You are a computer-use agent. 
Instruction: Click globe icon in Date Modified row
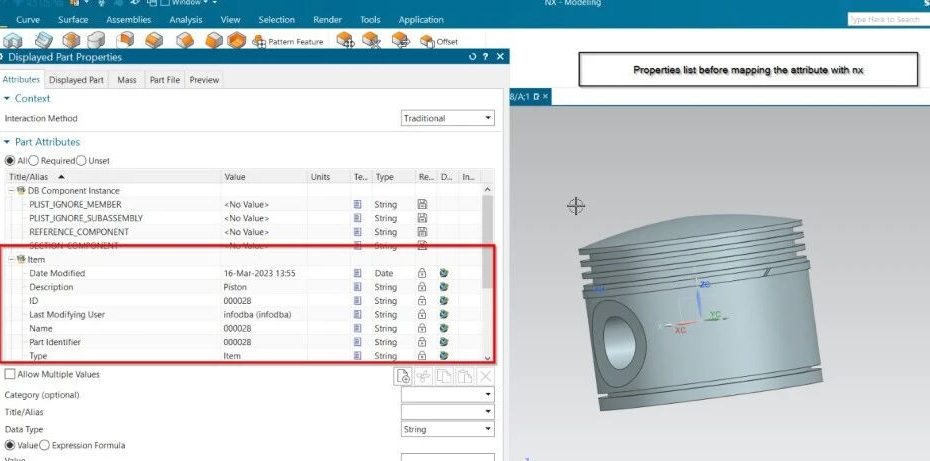tap(444, 273)
